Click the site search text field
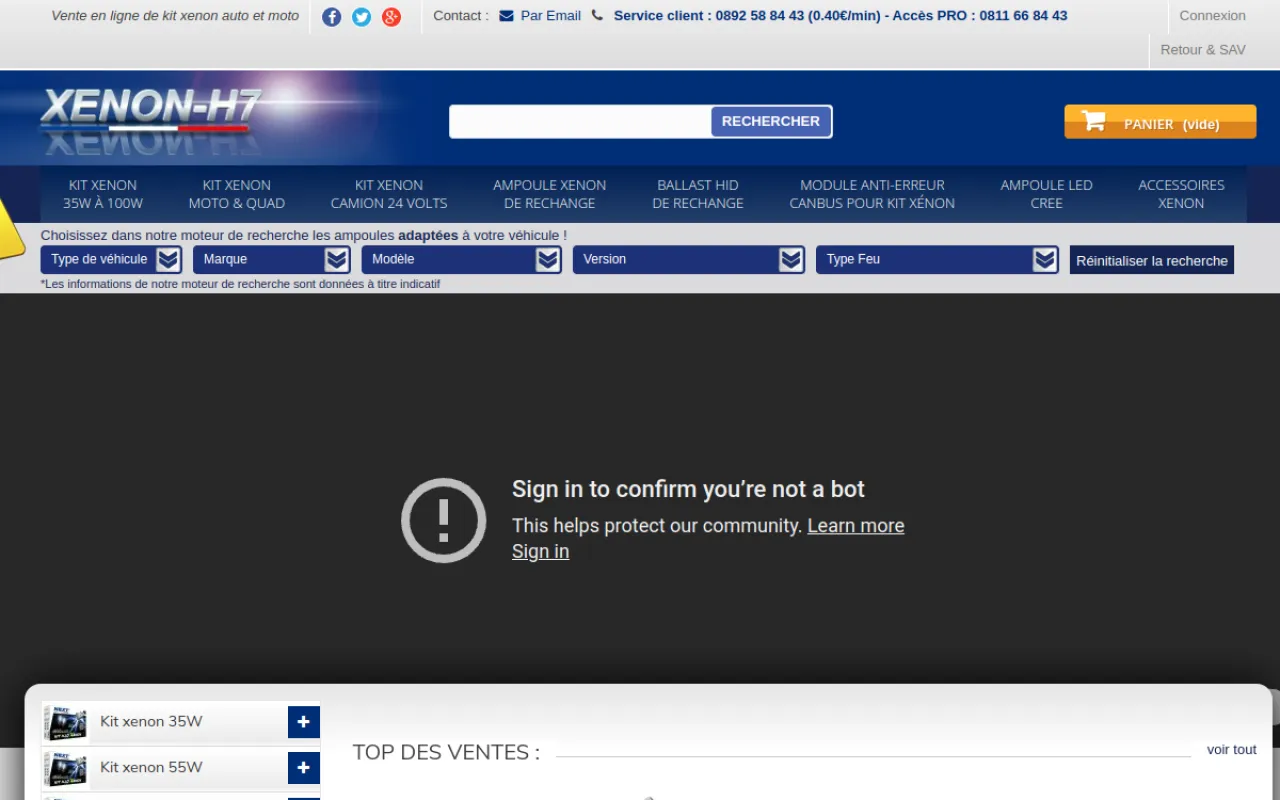1280x800 pixels. (x=580, y=122)
